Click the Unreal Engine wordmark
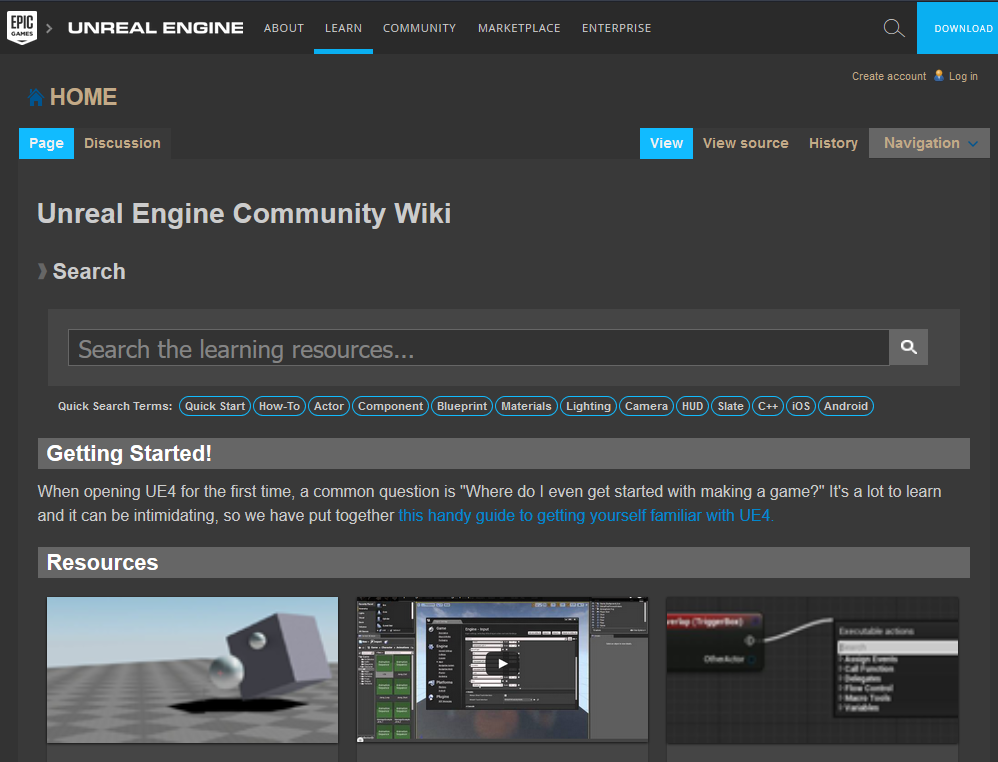The height and width of the screenshot is (762, 998). 155,28
